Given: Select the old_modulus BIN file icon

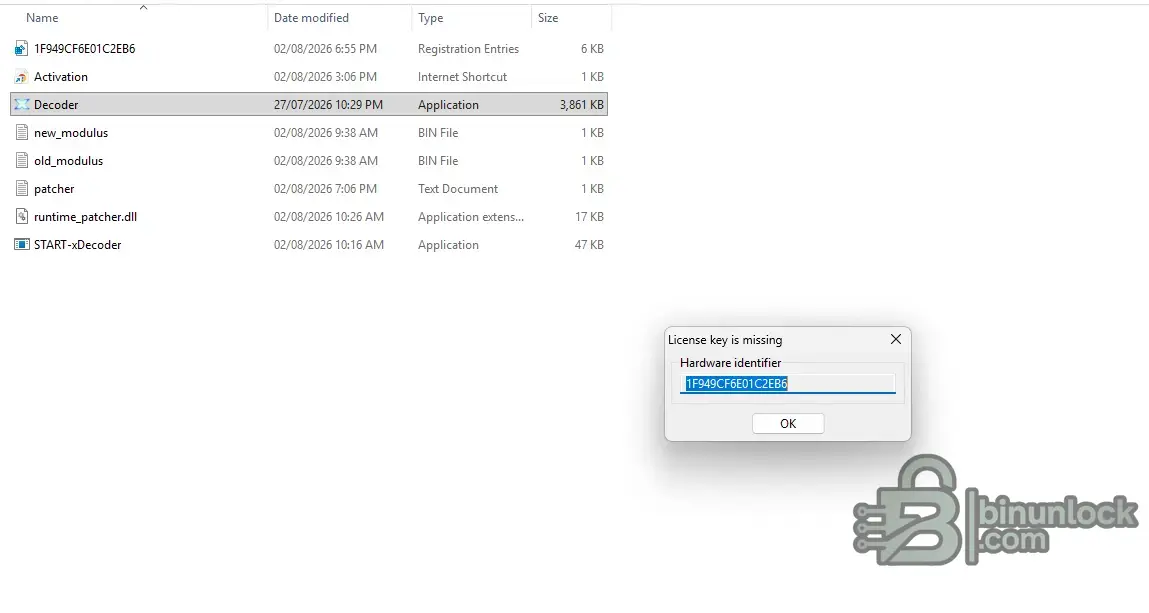Looking at the screenshot, I should pyautogui.click(x=21, y=160).
